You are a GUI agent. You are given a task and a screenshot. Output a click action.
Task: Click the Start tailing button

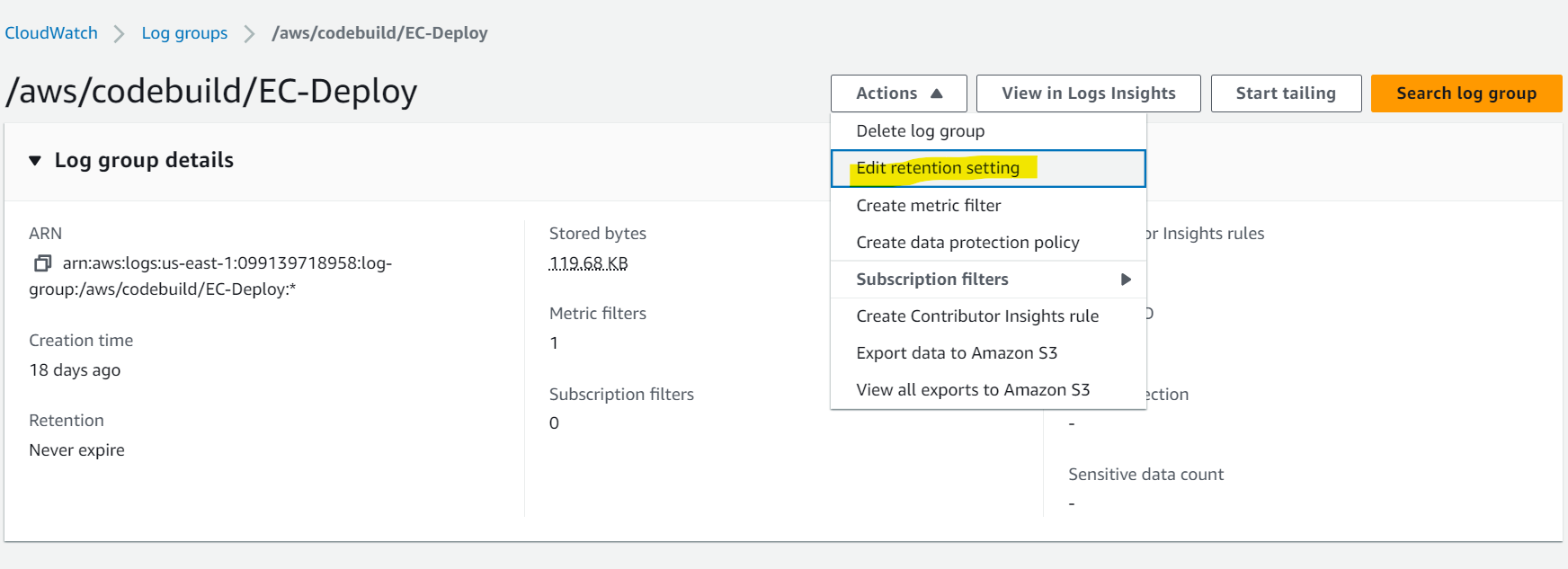(1286, 93)
